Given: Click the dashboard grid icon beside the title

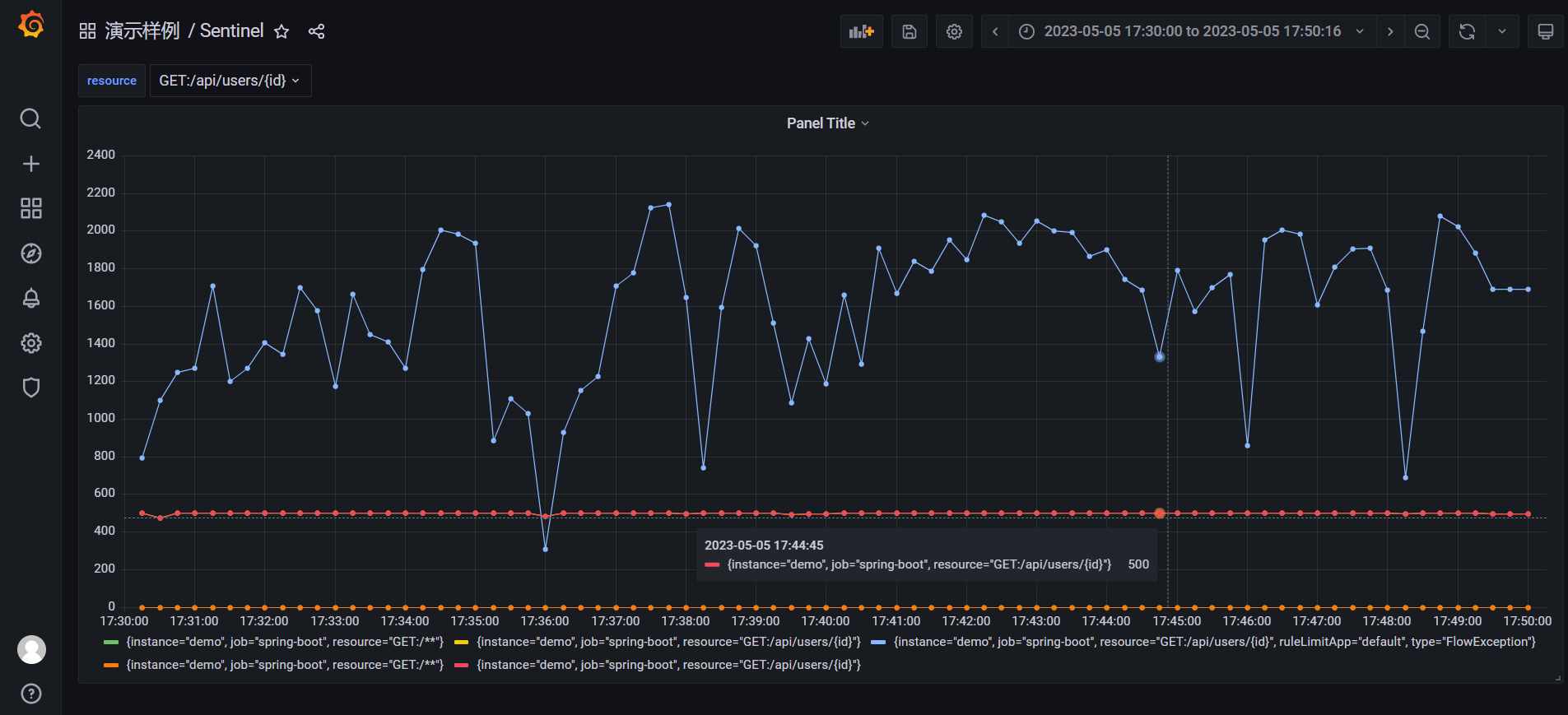Looking at the screenshot, I should [x=87, y=31].
